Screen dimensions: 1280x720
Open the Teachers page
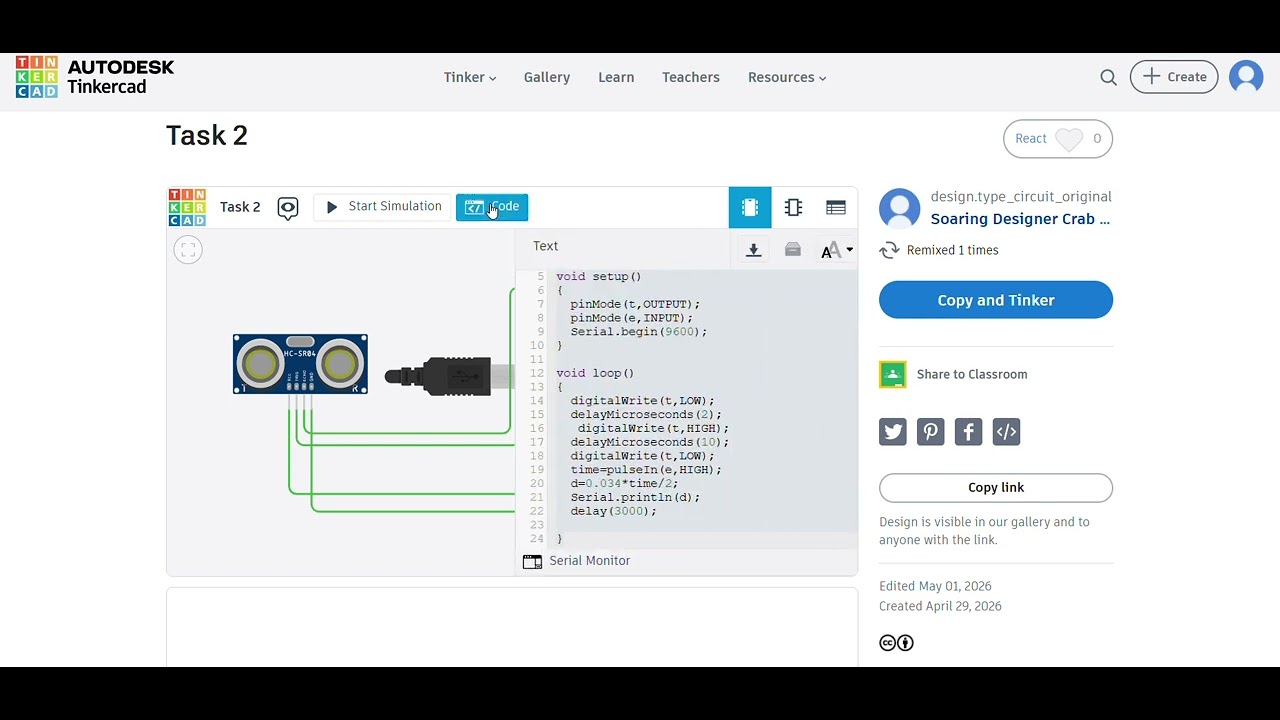point(691,77)
